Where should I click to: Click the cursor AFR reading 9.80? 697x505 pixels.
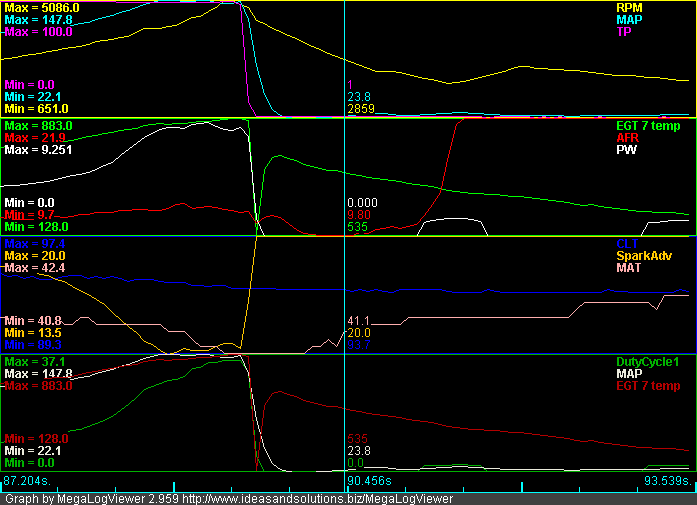coord(359,215)
